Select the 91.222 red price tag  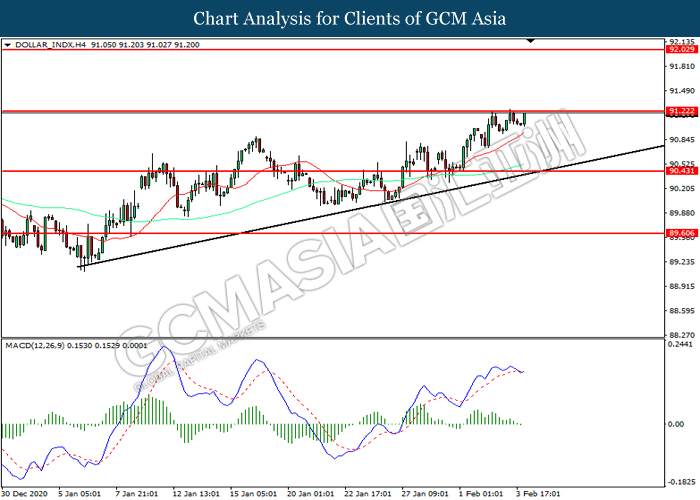(x=682, y=111)
